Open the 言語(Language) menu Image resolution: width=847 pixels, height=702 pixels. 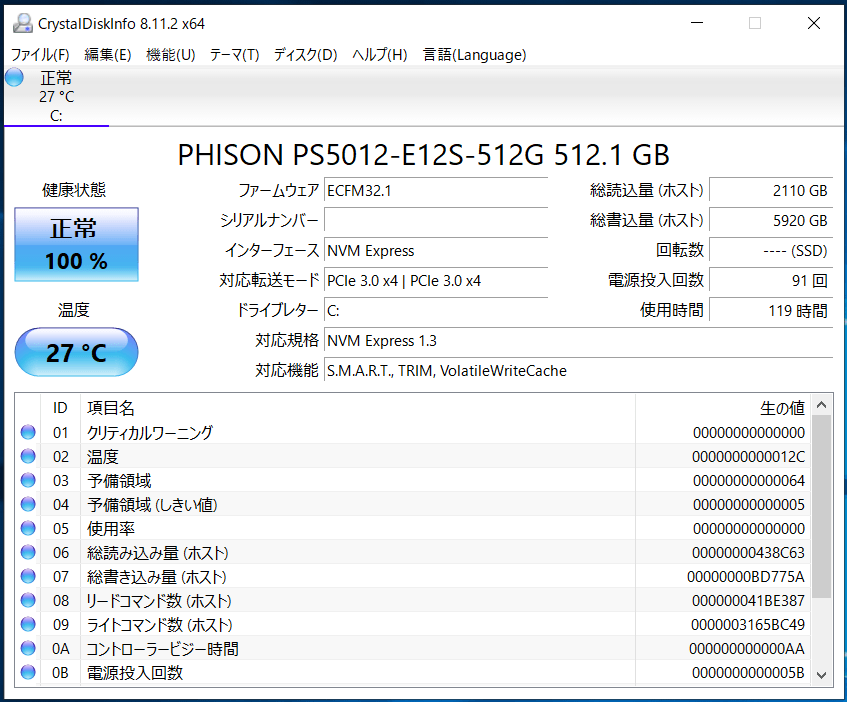474,55
